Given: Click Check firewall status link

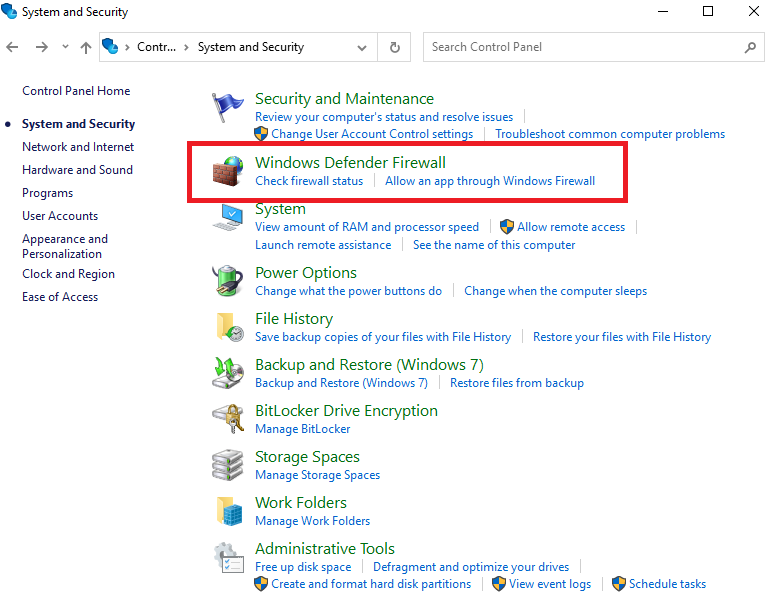Looking at the screenshot, I should tap(309, 181).
